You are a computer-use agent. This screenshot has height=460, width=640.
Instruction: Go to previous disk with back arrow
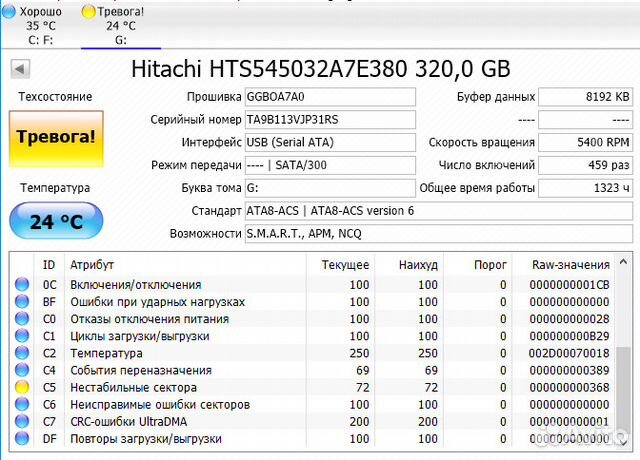pyautogui.click(x=20, y=69)
